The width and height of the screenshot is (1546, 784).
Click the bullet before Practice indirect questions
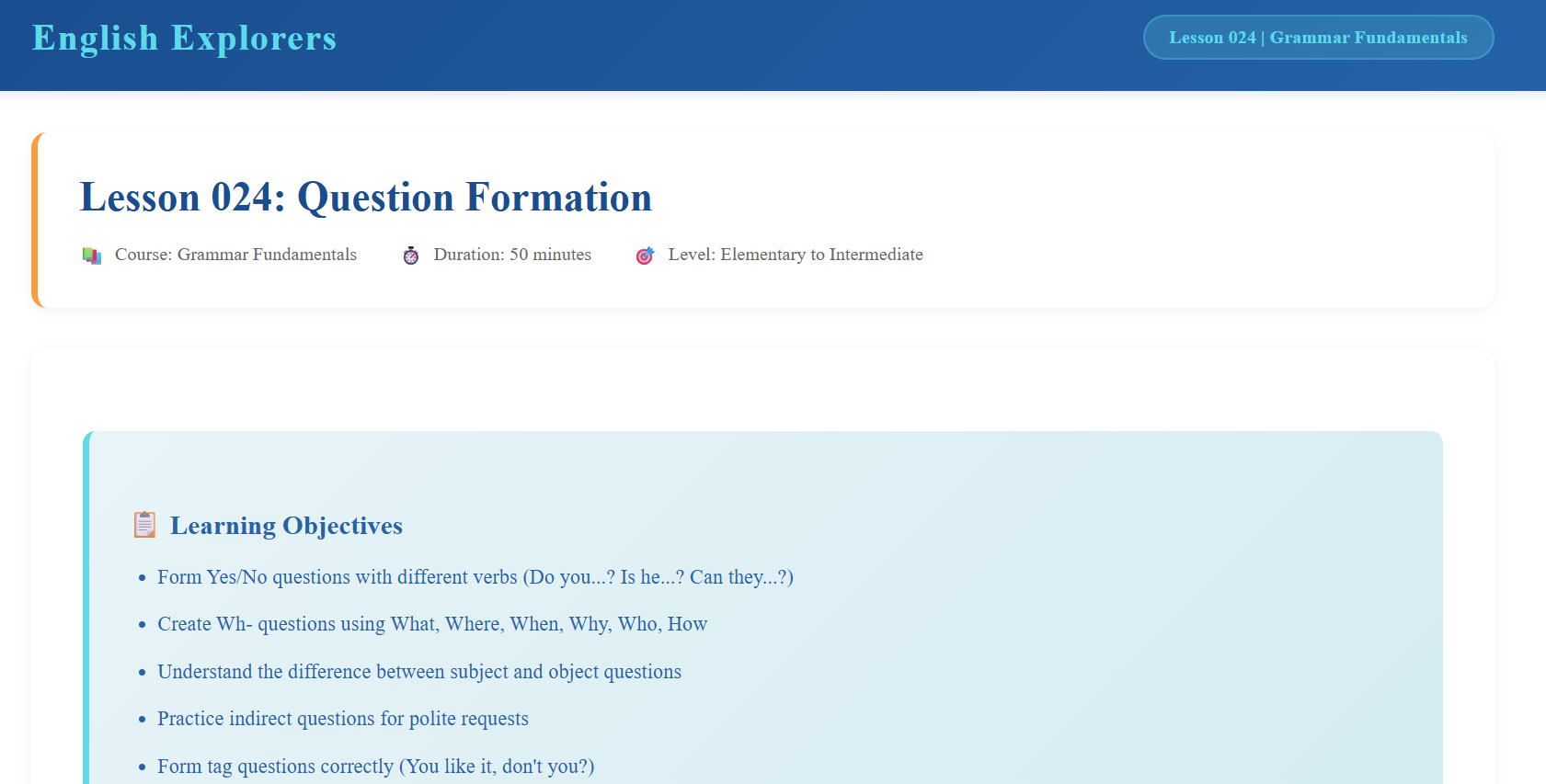(x=142, y=720)
